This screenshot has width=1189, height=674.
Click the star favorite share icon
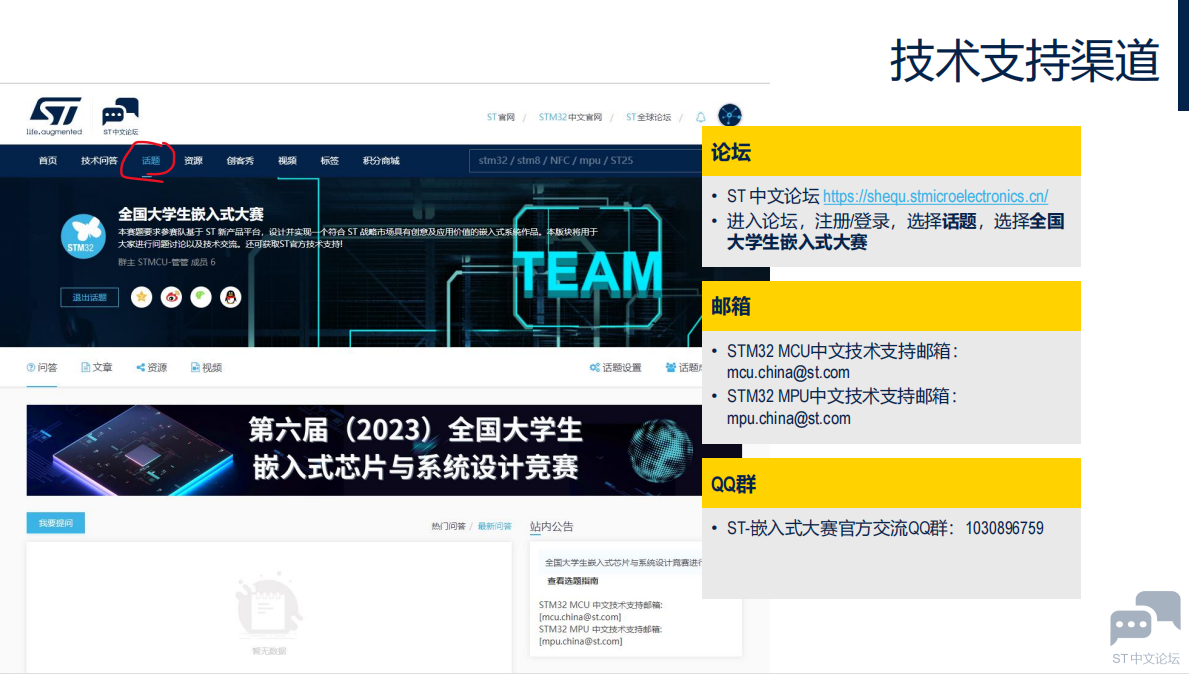click(x=141, y=297)
